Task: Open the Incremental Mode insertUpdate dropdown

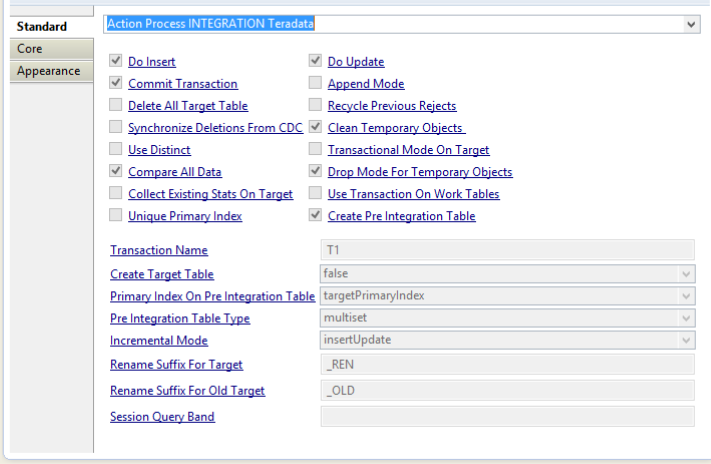Action: (x=507, y=340)
